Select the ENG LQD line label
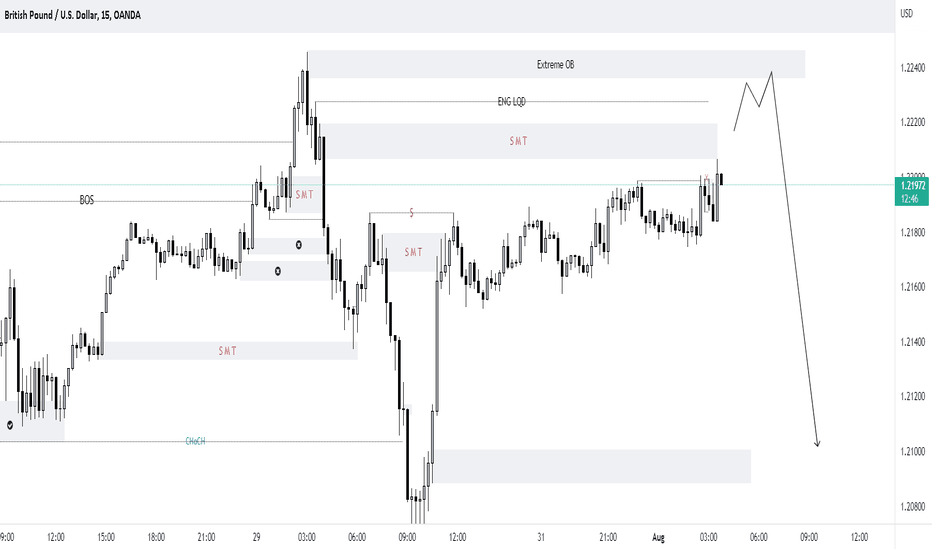The image size is (932, 550). (x=511, y=102)
